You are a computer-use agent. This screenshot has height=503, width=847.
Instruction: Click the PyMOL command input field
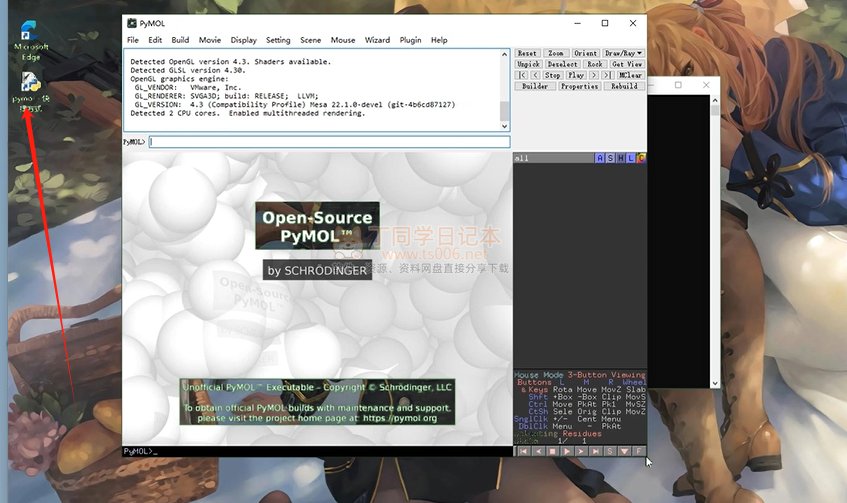tap(329, 142)
